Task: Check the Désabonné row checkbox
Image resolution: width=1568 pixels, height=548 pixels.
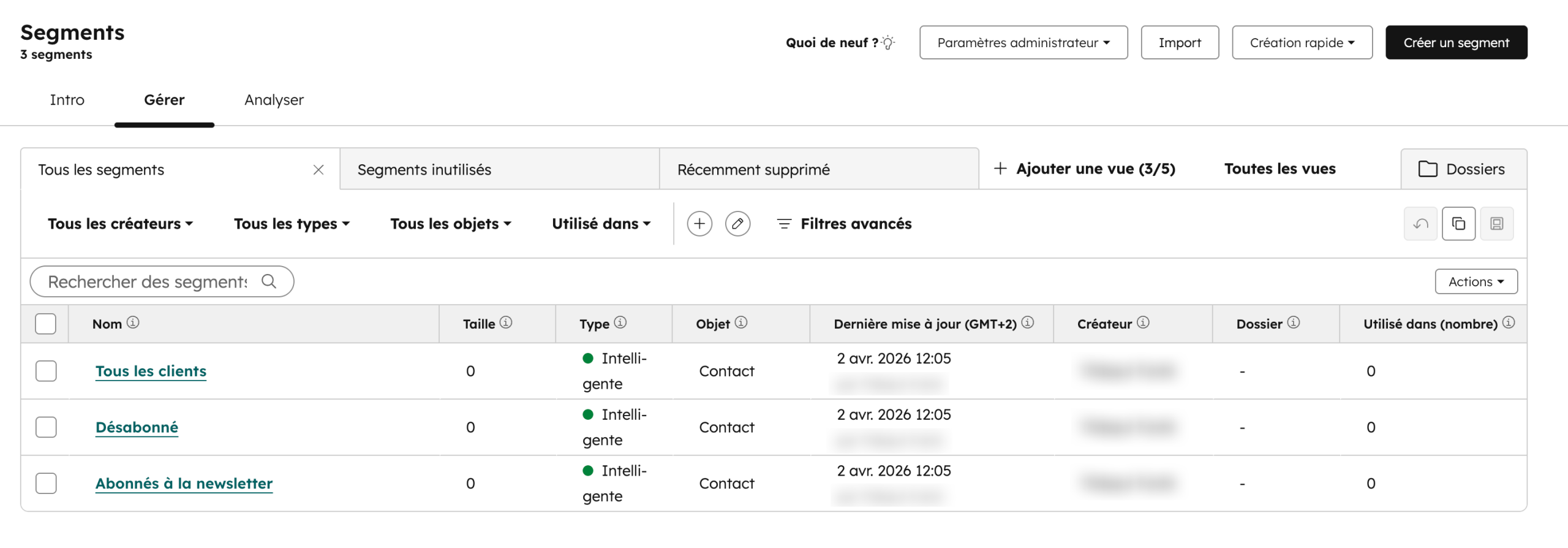Action: (45, 427)
